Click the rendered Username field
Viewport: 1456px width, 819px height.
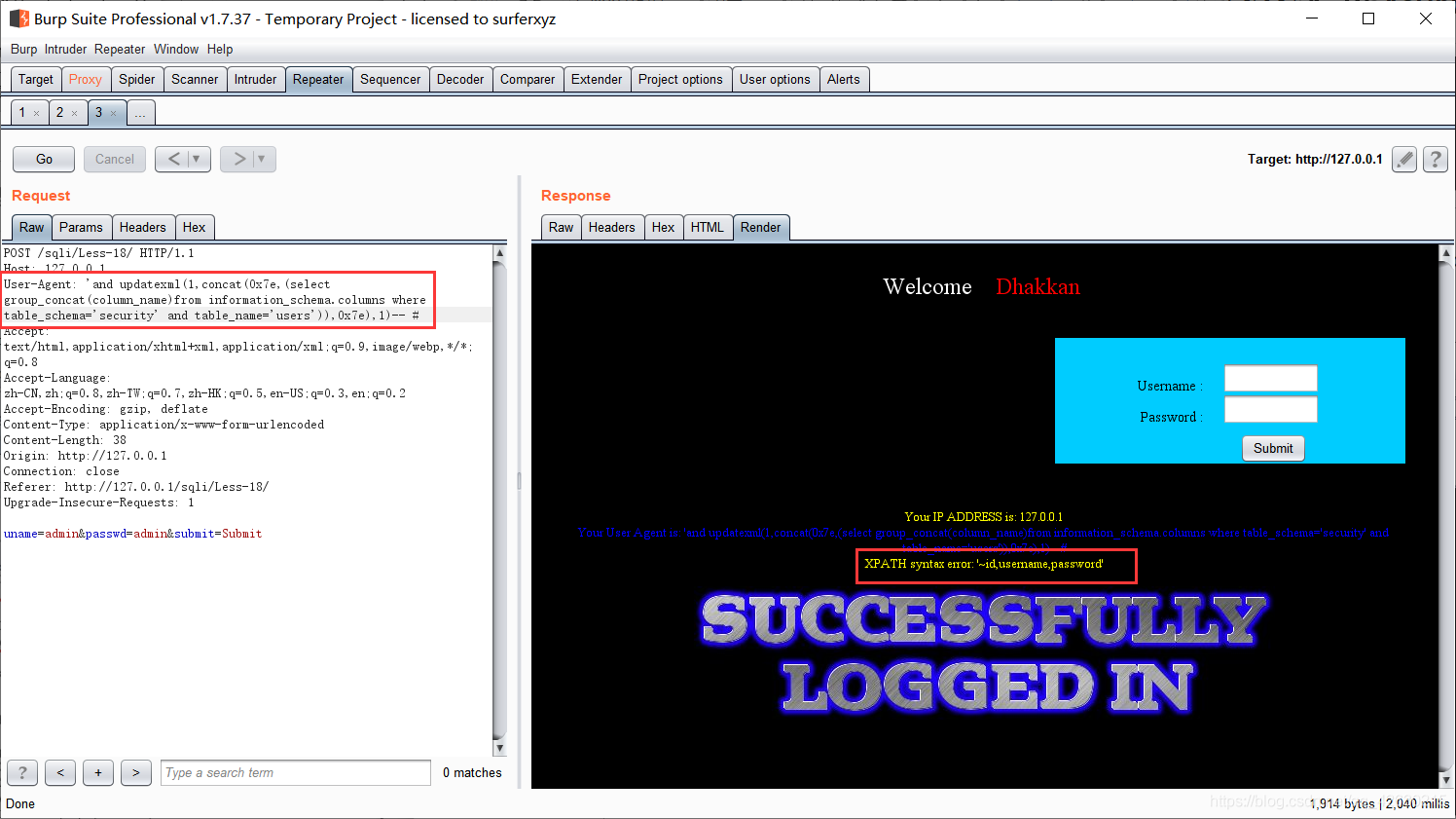(x=1270, y=378)
